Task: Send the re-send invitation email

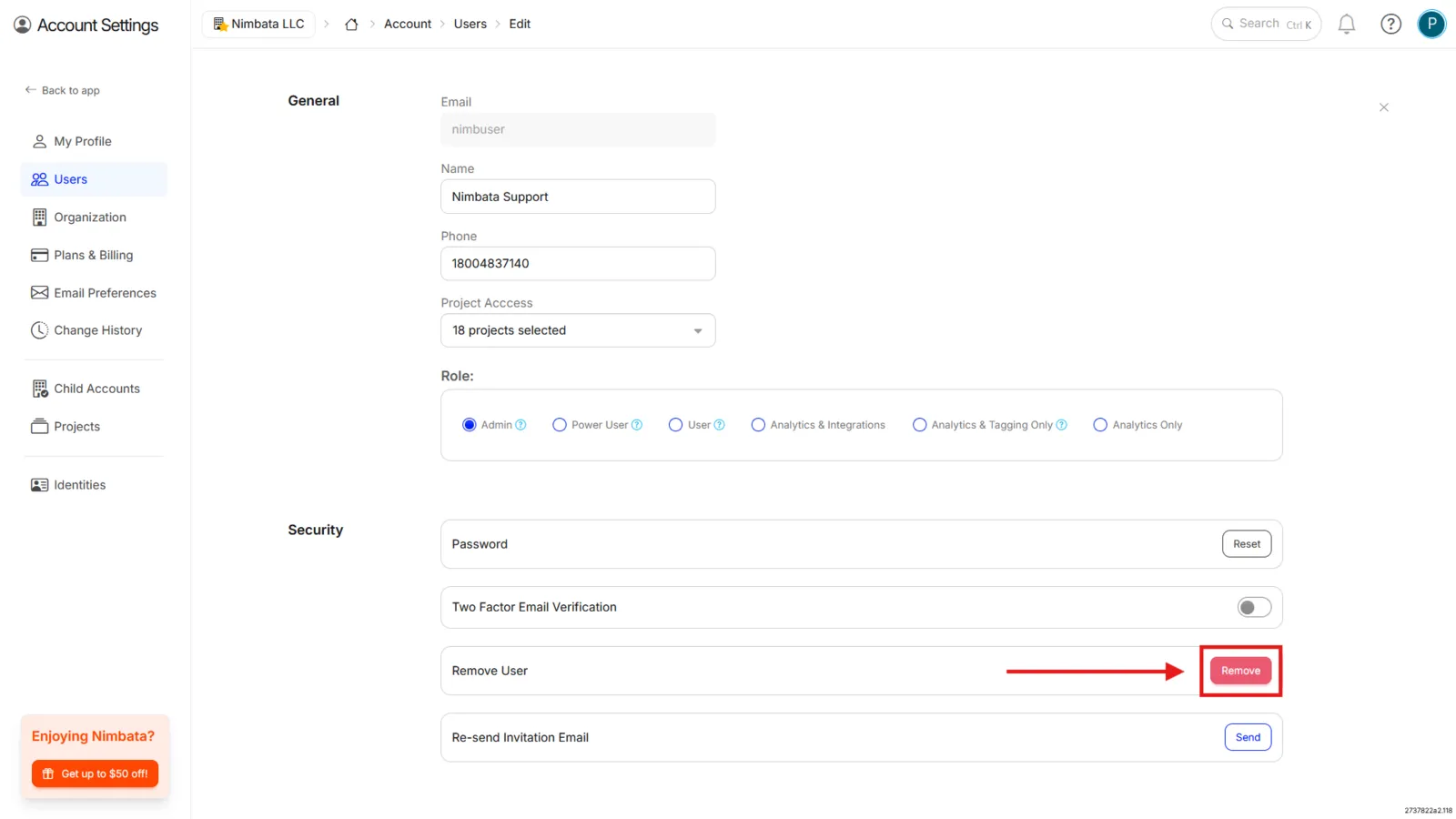Action: click(1248, 737)
